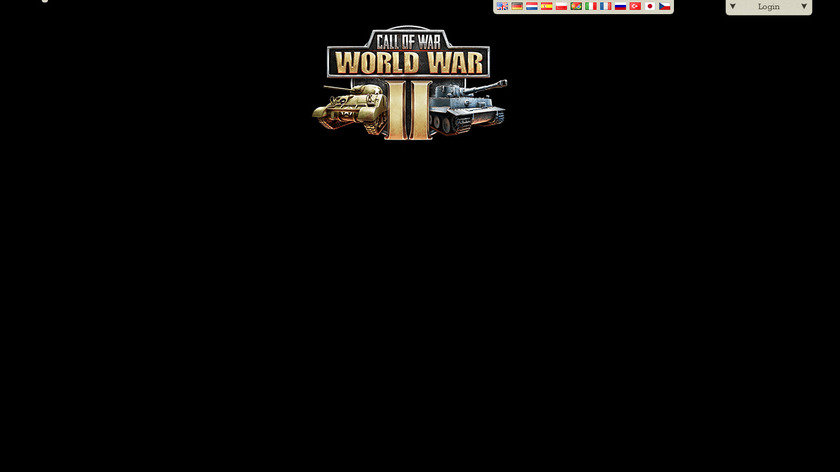Choose the Turkish flag language

pyautogui.click(x=635, y=6)
